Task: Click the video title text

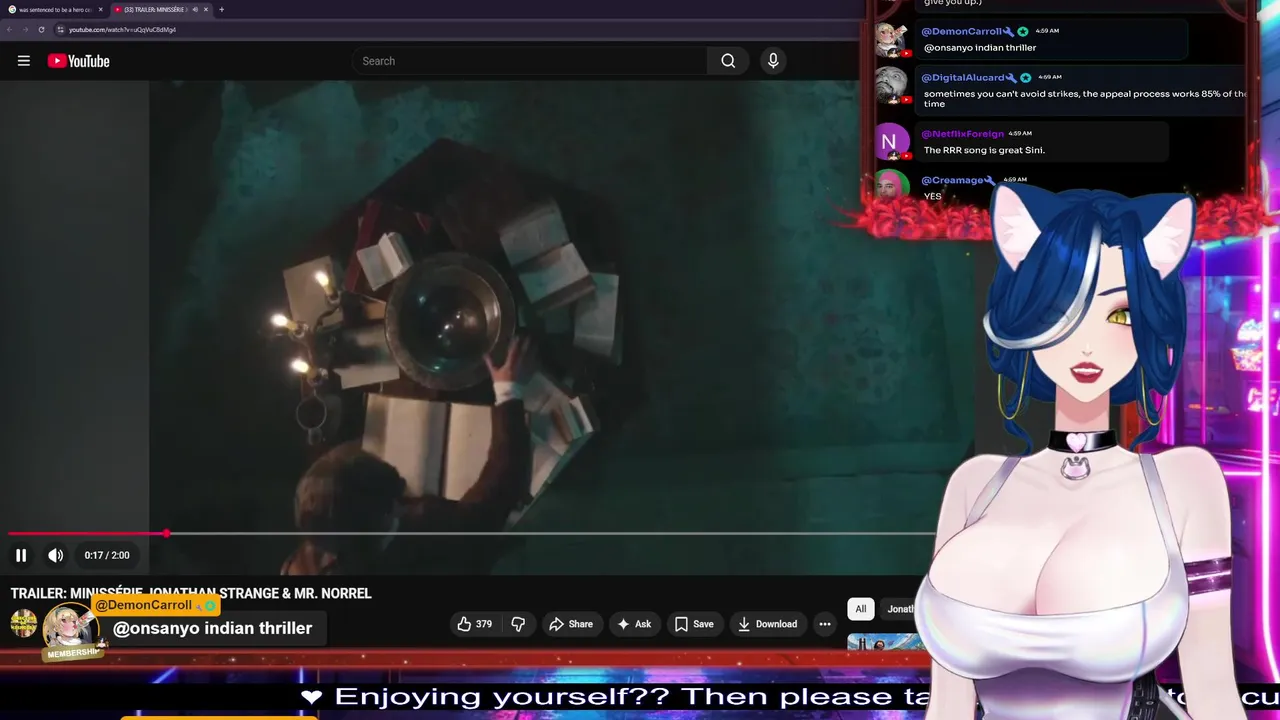Action: pyautogui.click(x=191, y=593)
